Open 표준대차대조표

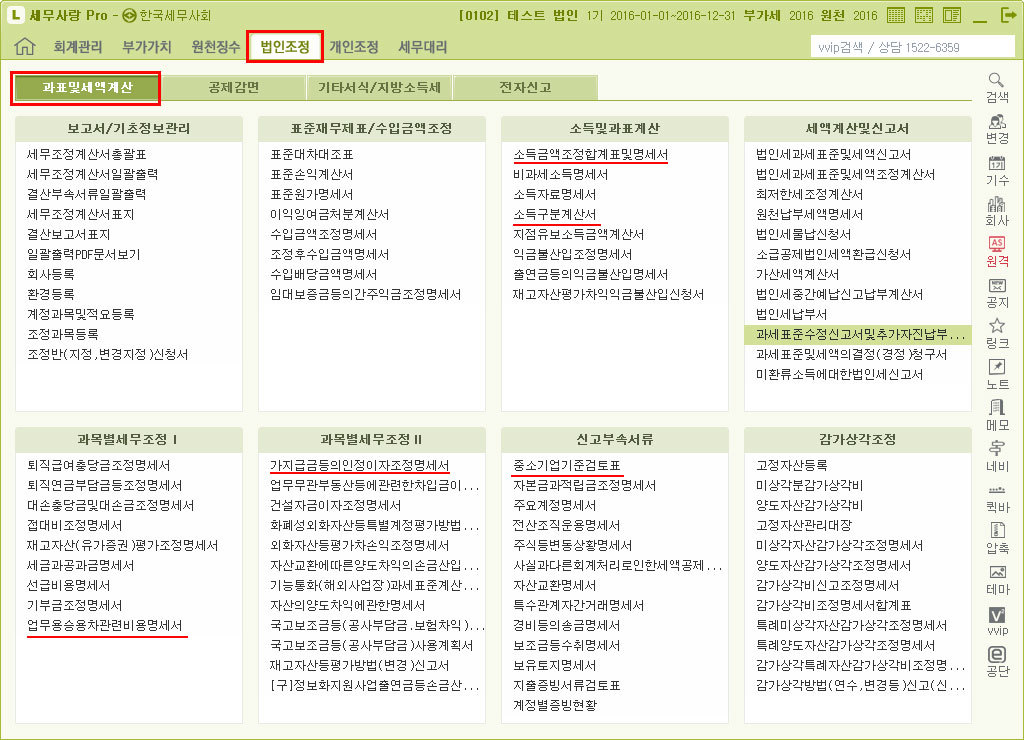312,155
